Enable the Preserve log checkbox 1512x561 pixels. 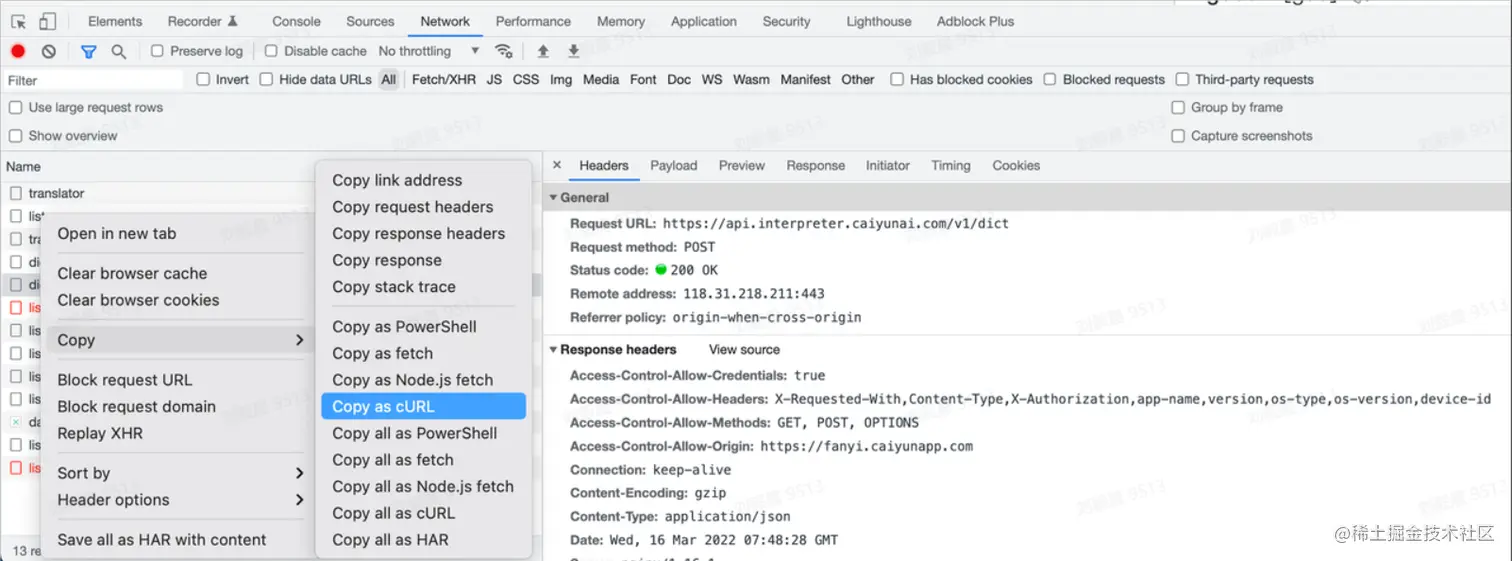tap(157, 51)
